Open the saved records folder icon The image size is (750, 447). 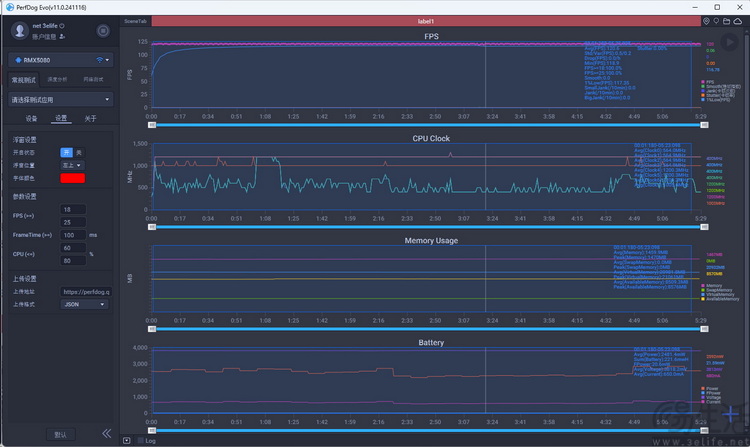pos(727,21)
